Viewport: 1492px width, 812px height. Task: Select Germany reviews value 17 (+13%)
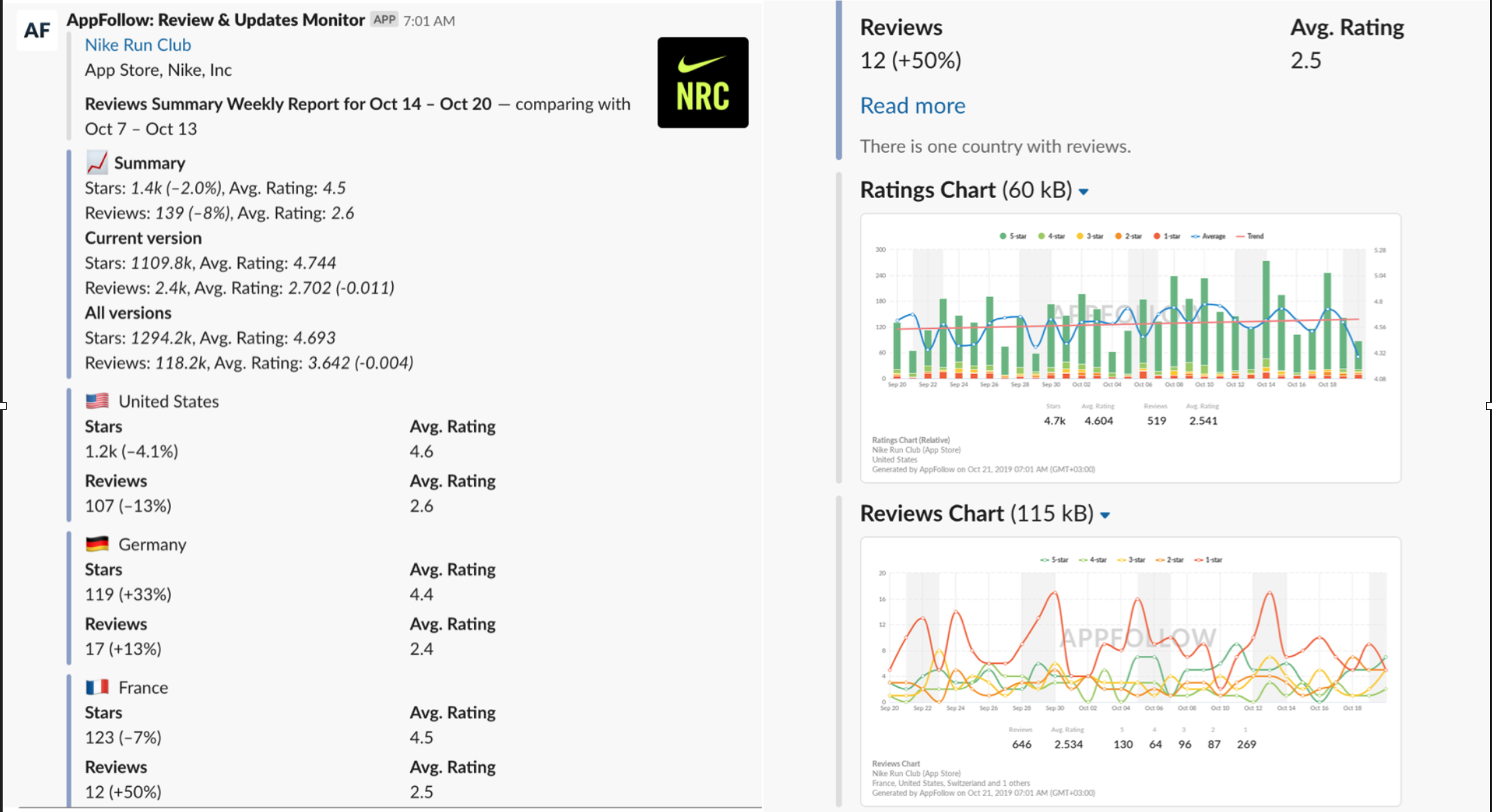[123, 649]
